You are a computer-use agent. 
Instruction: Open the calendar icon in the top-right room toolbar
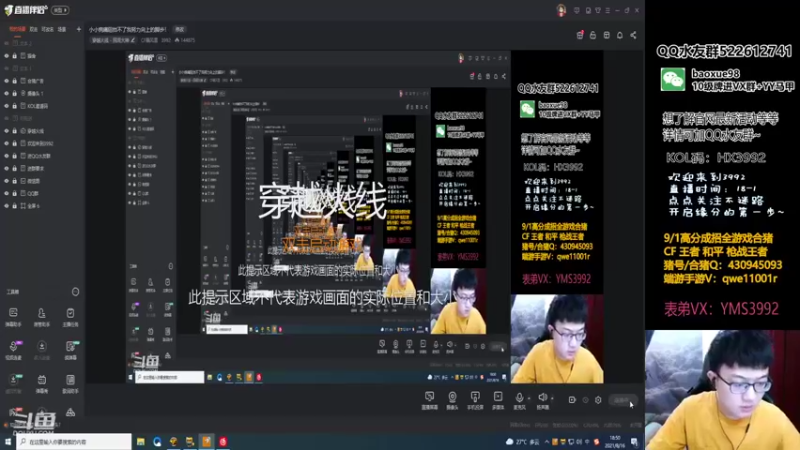(607, 35)
